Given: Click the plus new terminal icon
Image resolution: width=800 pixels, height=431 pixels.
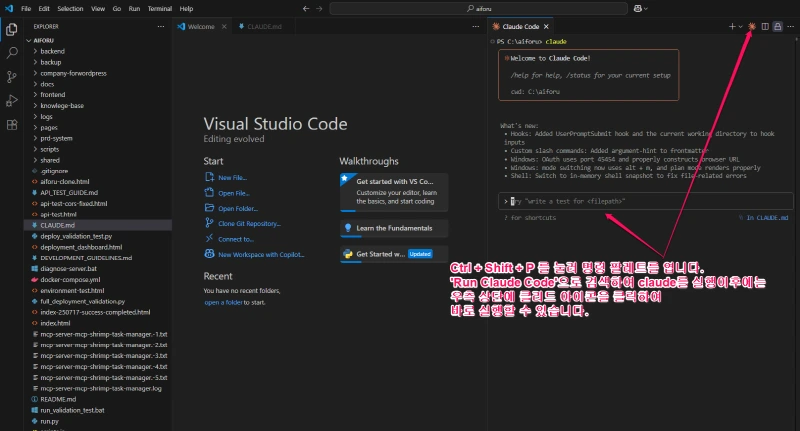Looking at the screenshot, I should tap(732, 27).
